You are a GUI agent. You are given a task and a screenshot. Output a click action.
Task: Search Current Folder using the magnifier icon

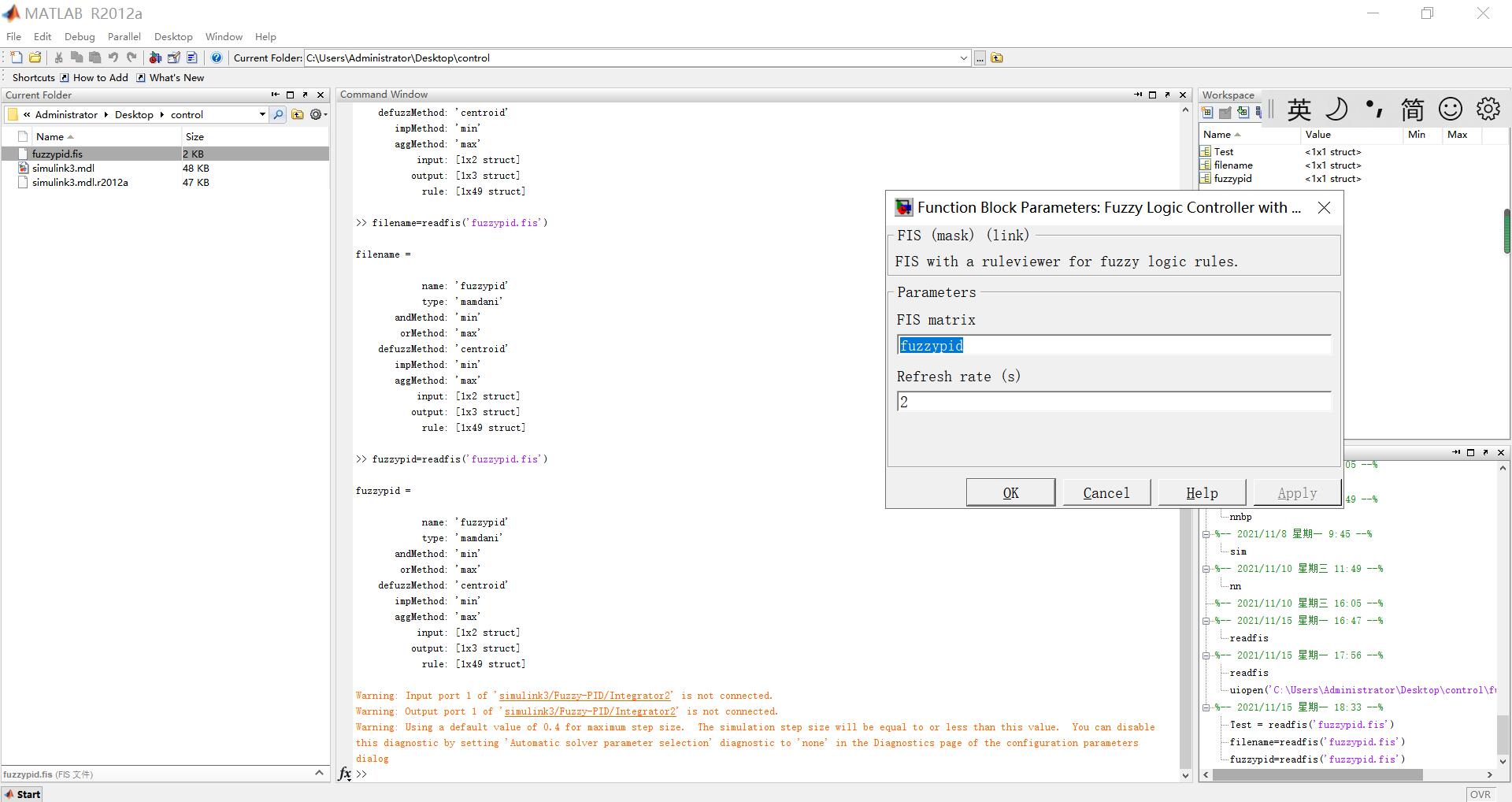278,114
